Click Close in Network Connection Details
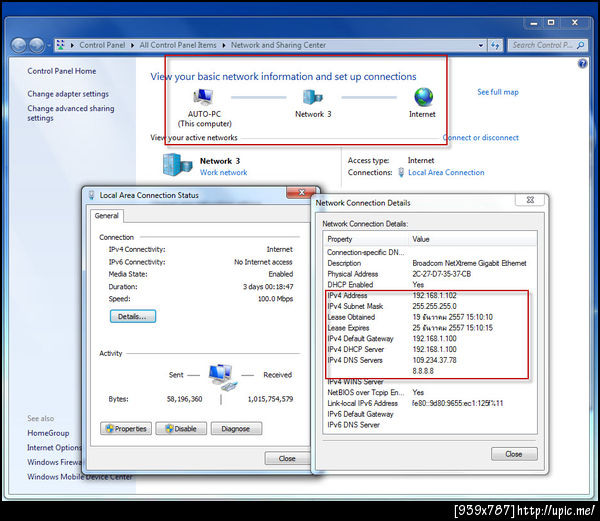Viewport: 600px width, 521px height. (514, 454)
